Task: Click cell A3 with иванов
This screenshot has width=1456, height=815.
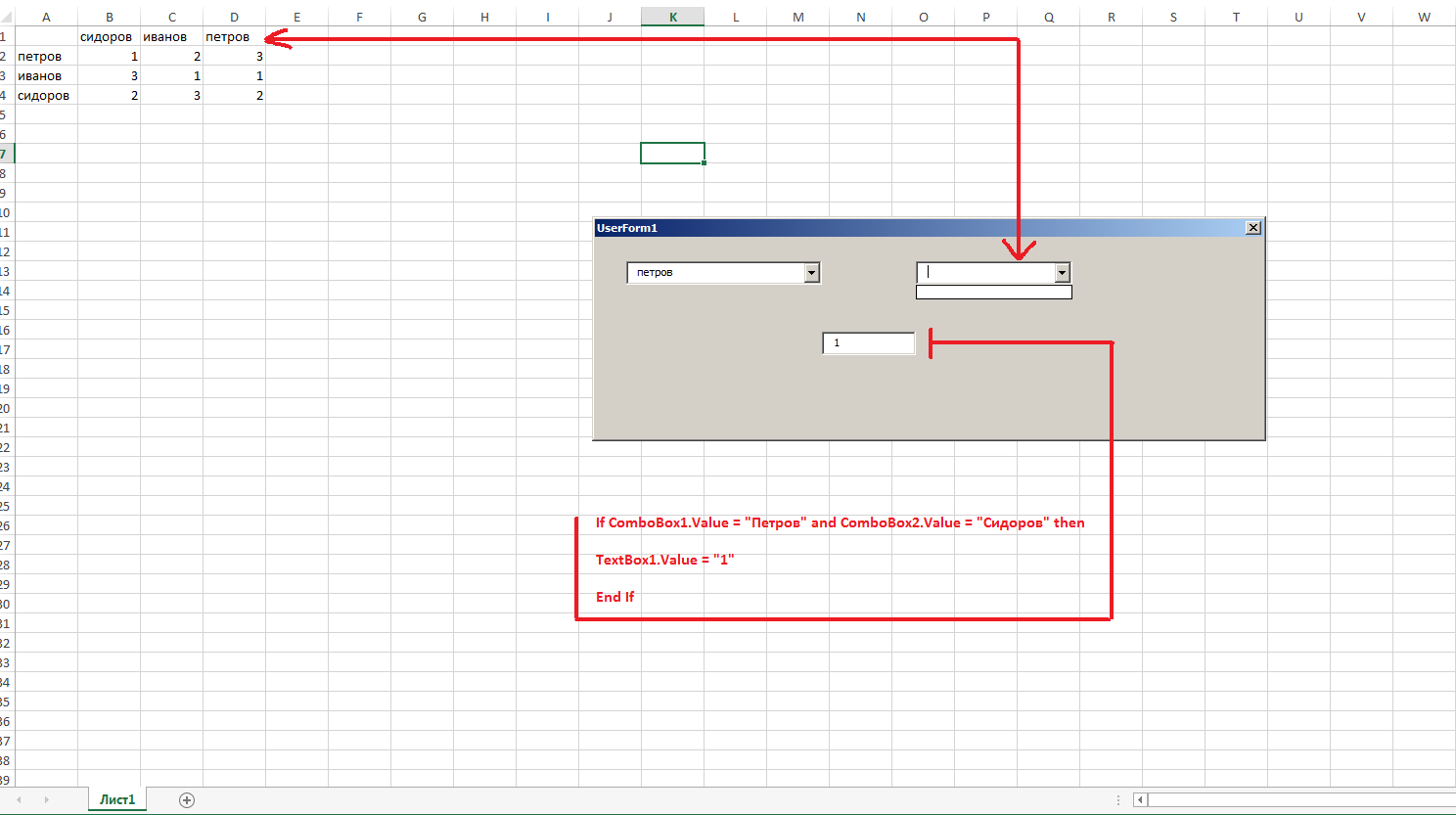Action: [x=46, y=76]
